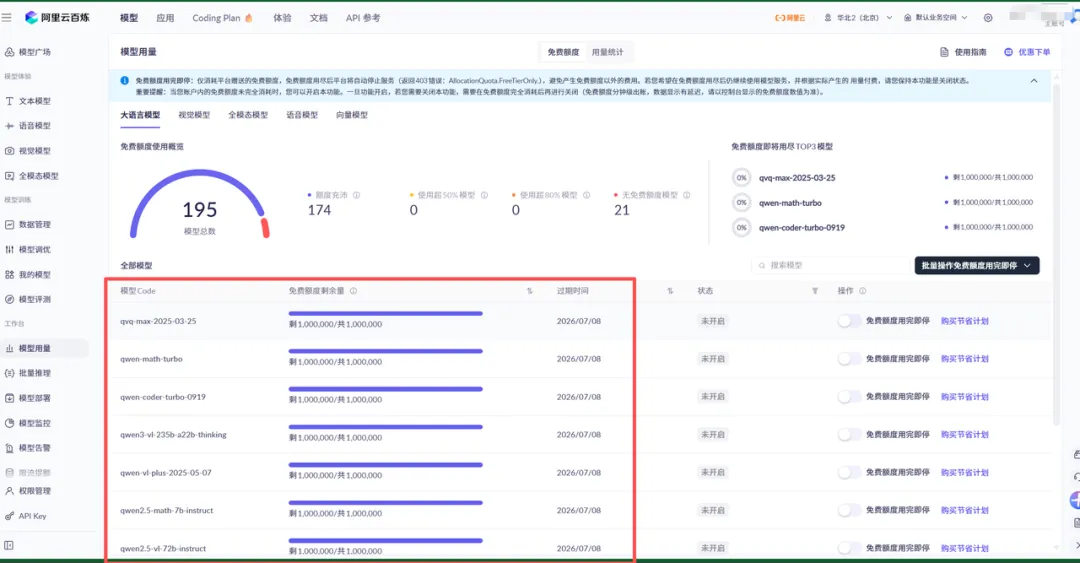Go to 我的模型 in the sidebar
The image size is (1080, 563).
28,274
